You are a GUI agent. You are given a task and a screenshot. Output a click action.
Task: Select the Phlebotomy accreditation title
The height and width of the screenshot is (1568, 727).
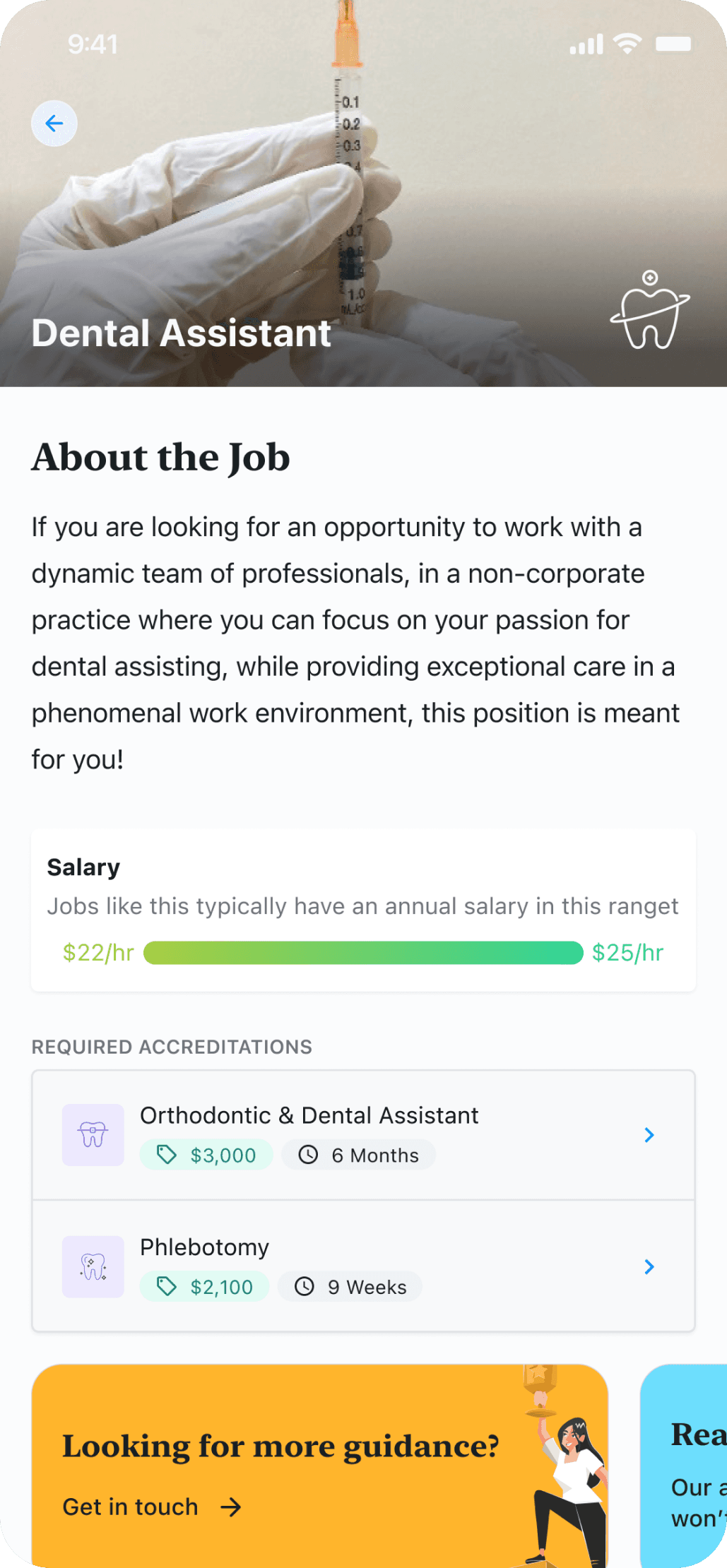(204, 1247)
